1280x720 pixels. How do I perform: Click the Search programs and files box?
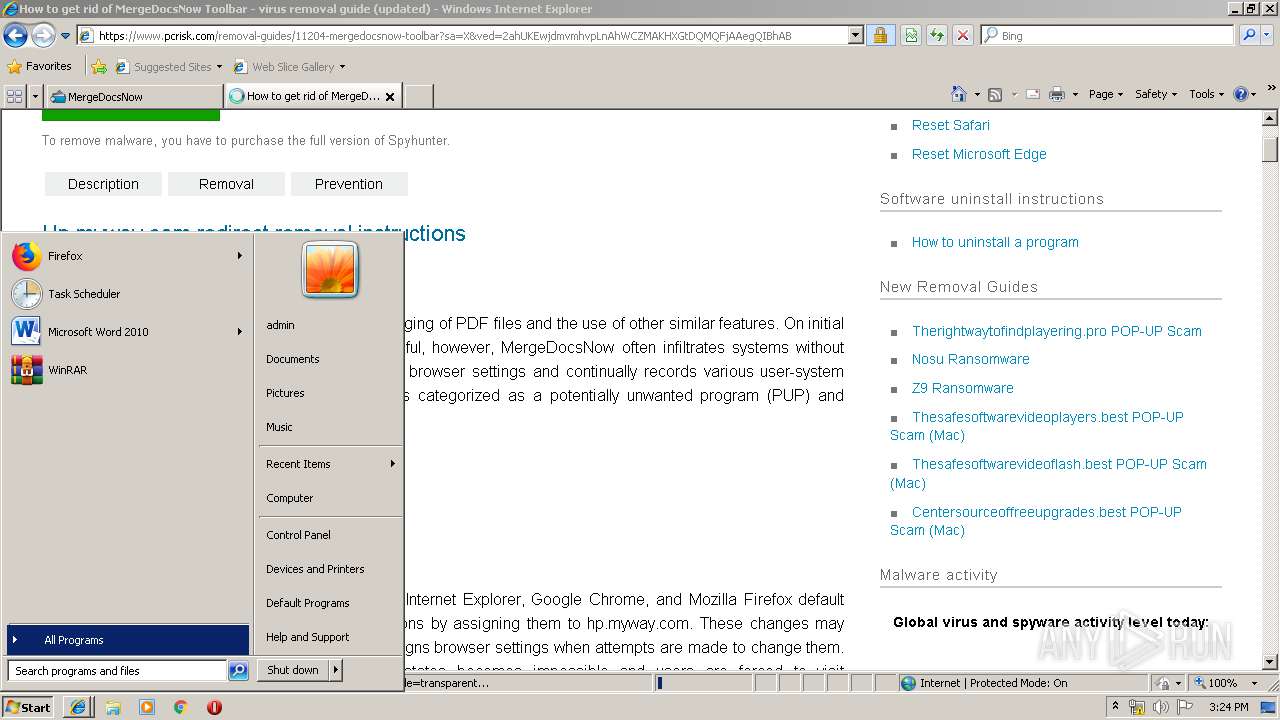coord(117,671)
